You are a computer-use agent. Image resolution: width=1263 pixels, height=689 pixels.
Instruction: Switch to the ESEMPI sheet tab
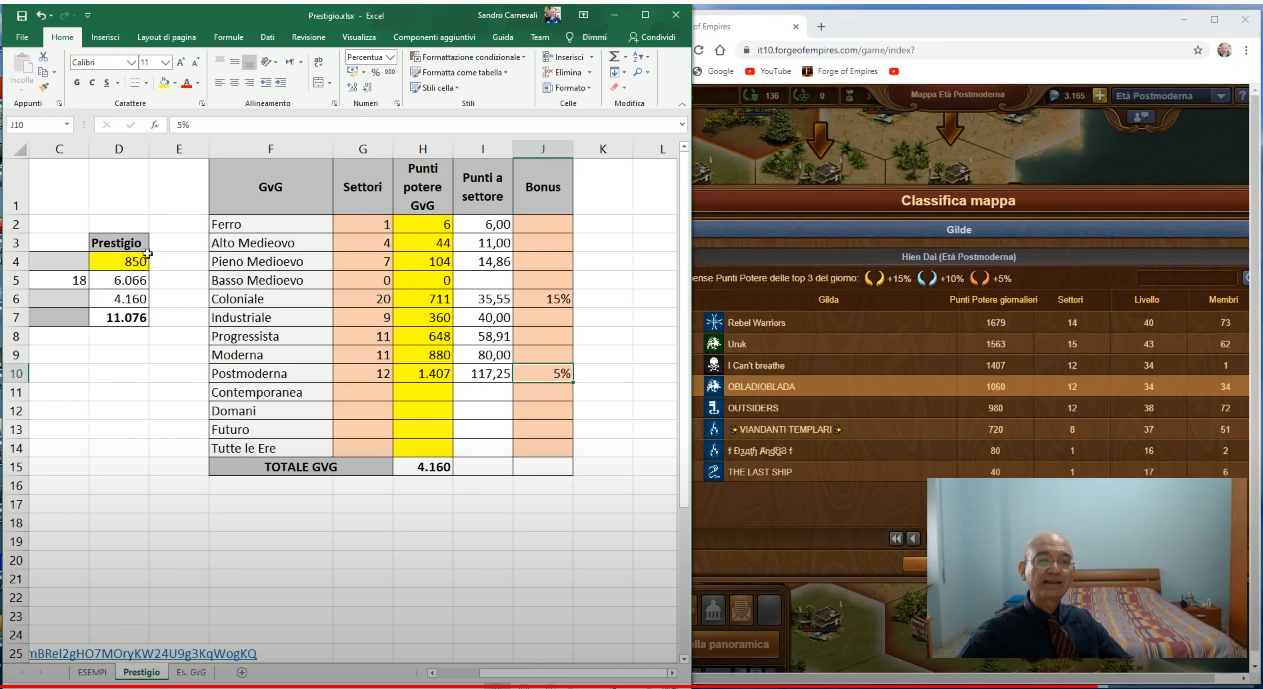click(92, 672)
